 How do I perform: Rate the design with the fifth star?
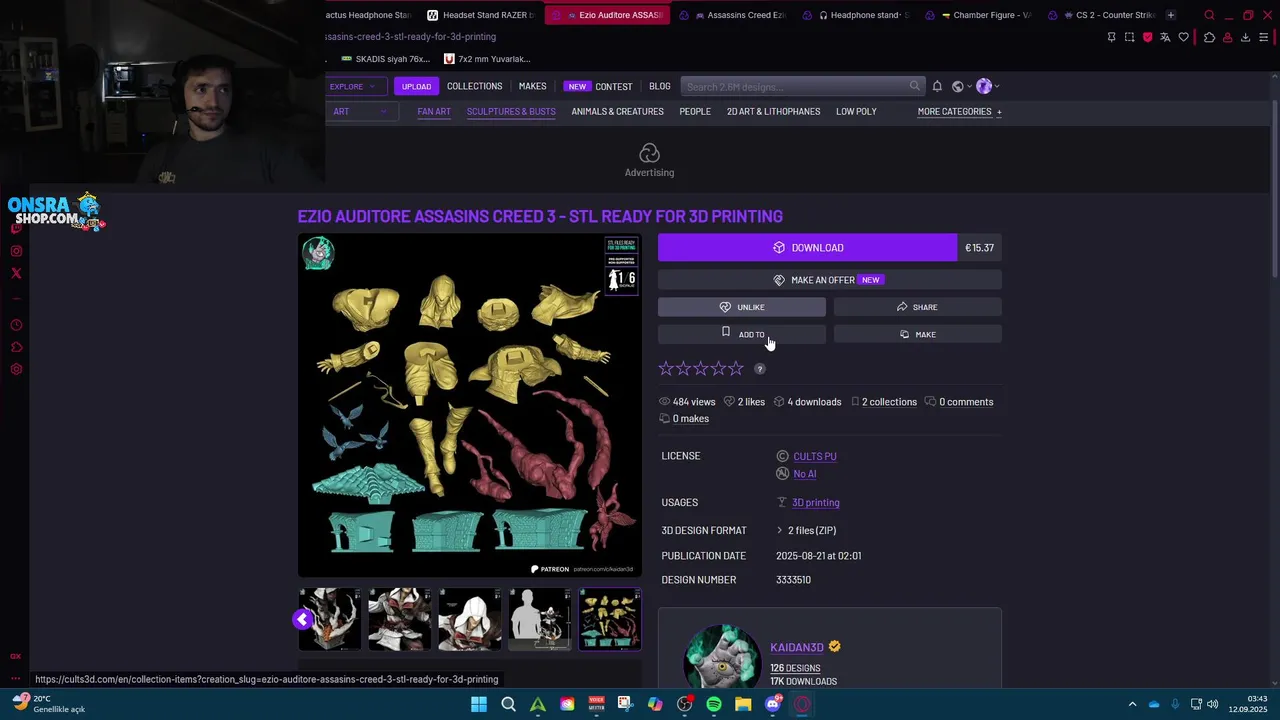[x=736, y=369]
